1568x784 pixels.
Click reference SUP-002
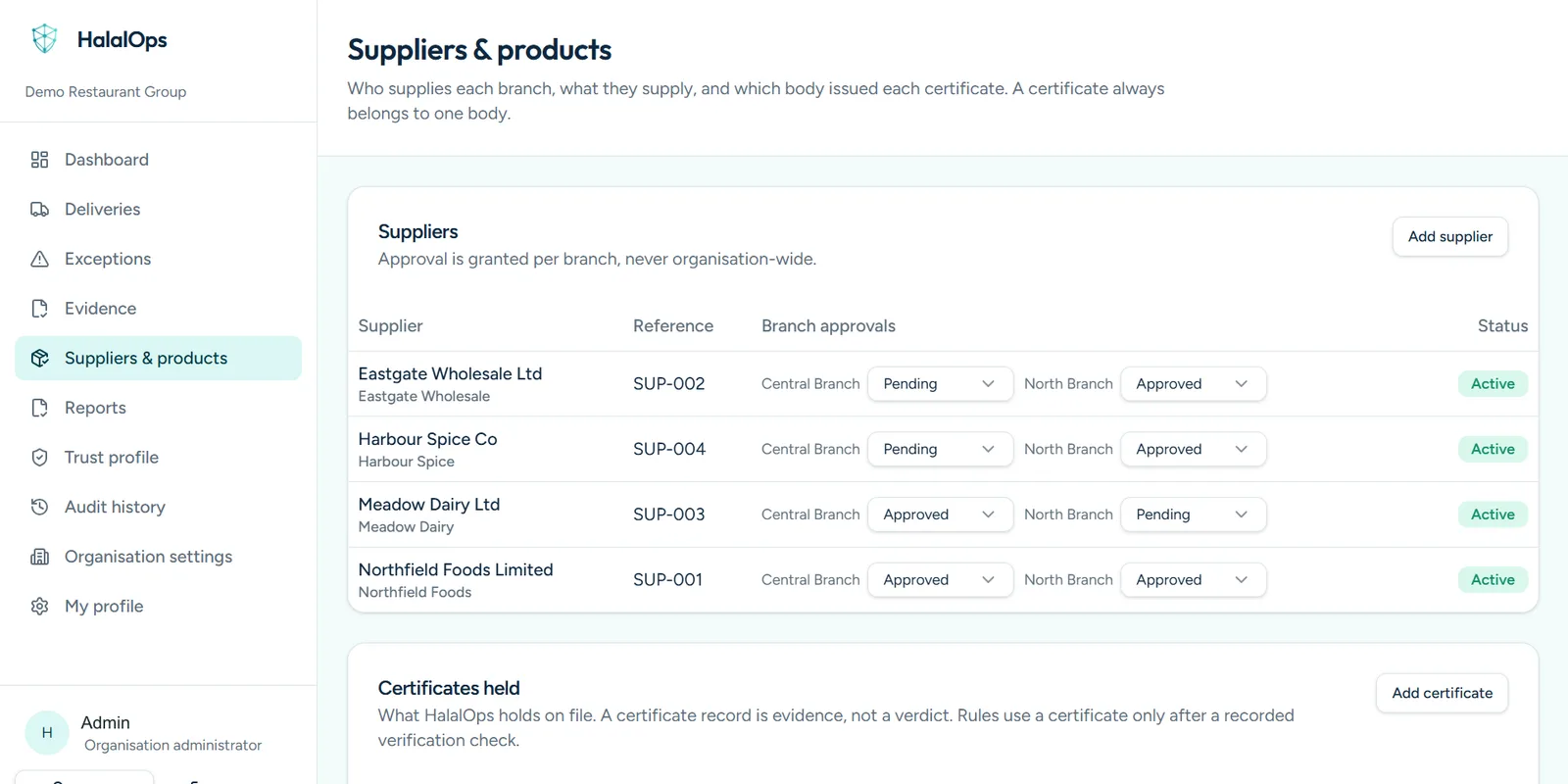(669, 384)
